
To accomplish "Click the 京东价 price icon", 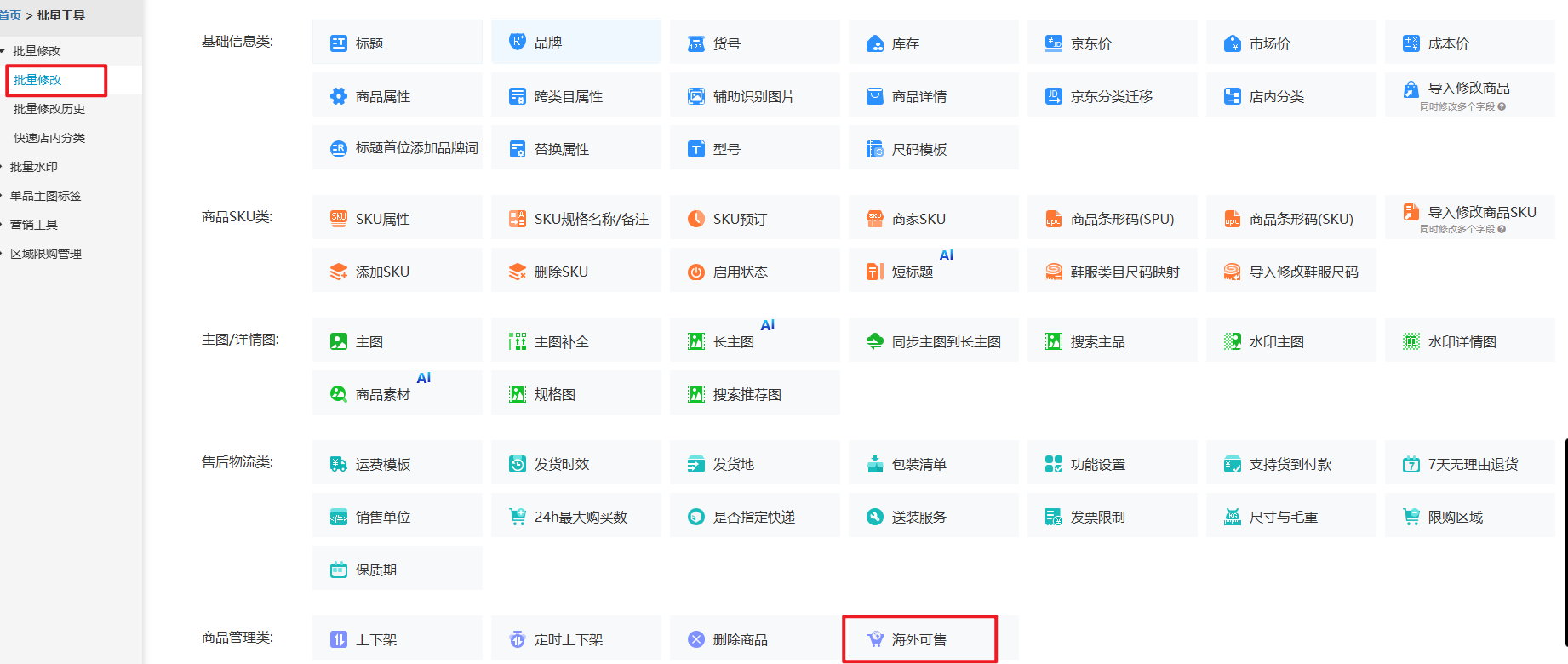I will (x=1054, y=43).
